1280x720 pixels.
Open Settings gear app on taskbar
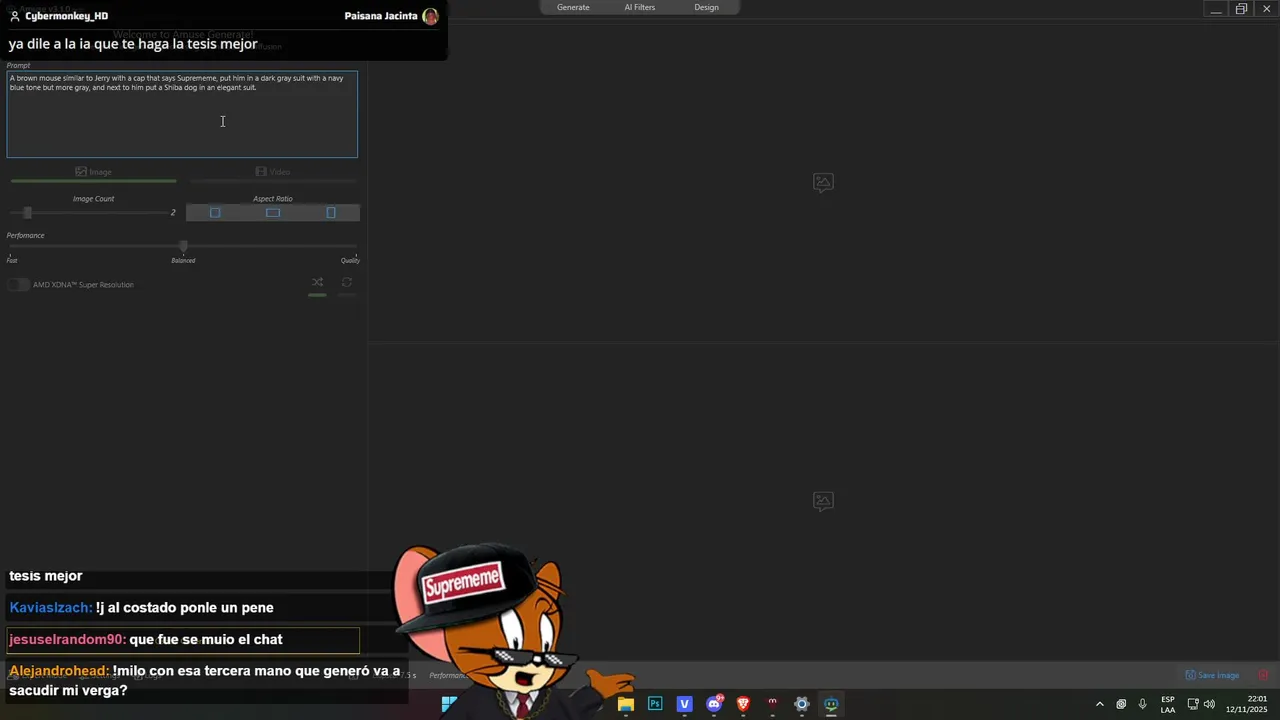pyautogui.click(x=801, y=704)
